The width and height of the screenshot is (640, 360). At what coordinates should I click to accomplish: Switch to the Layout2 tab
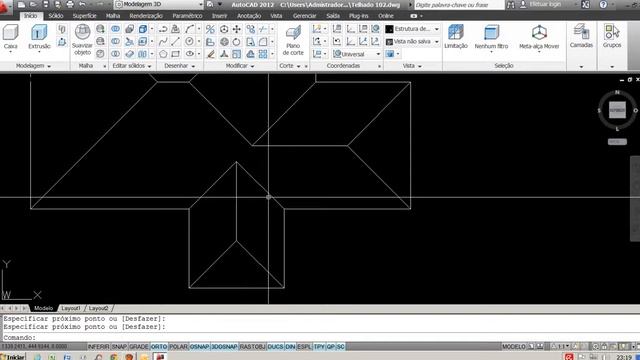(x=98, y=308)
